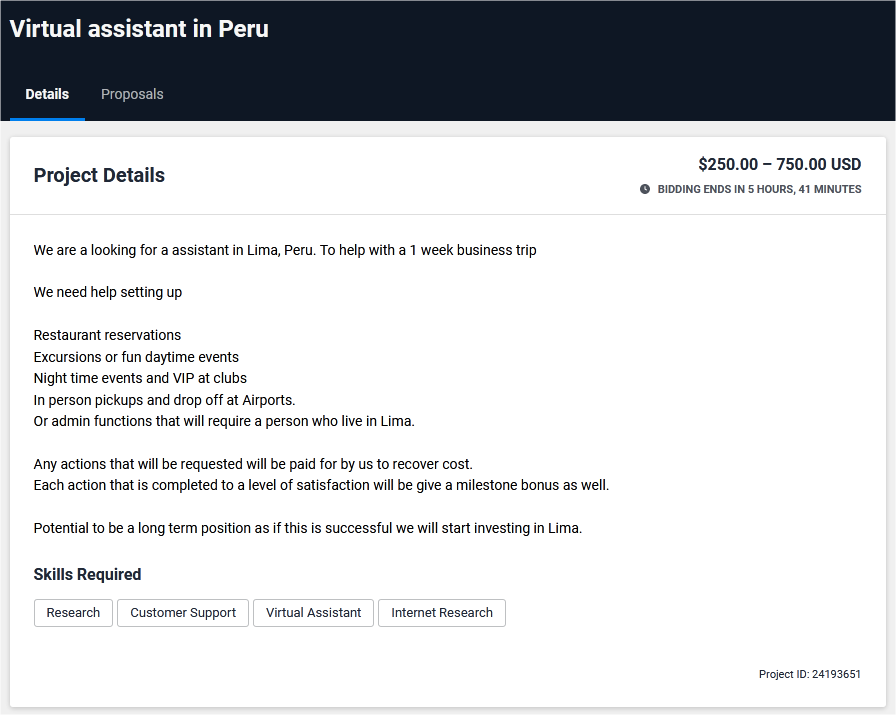The width and height of the screenshot is (896, 715).
Task: Select the price range $250.00 – 750.00 USD
Action: pyautogui.click(x=779, y=164)
